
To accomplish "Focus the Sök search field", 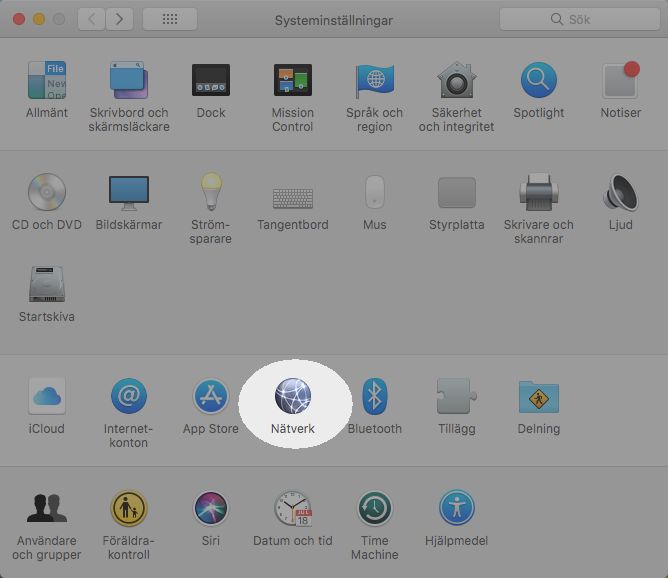I will pos(579,19).
